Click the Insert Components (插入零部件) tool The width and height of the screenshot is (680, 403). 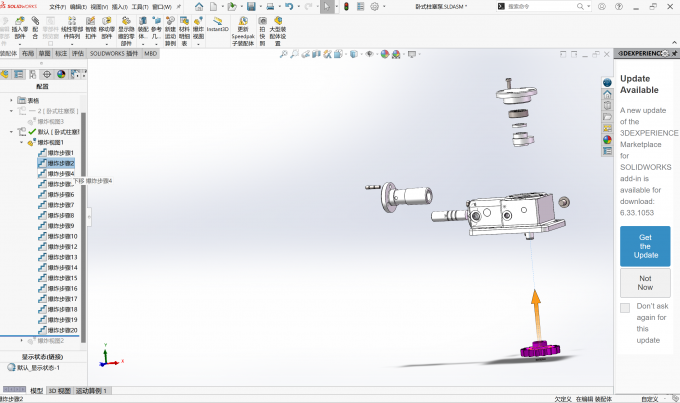click(20, 29)
